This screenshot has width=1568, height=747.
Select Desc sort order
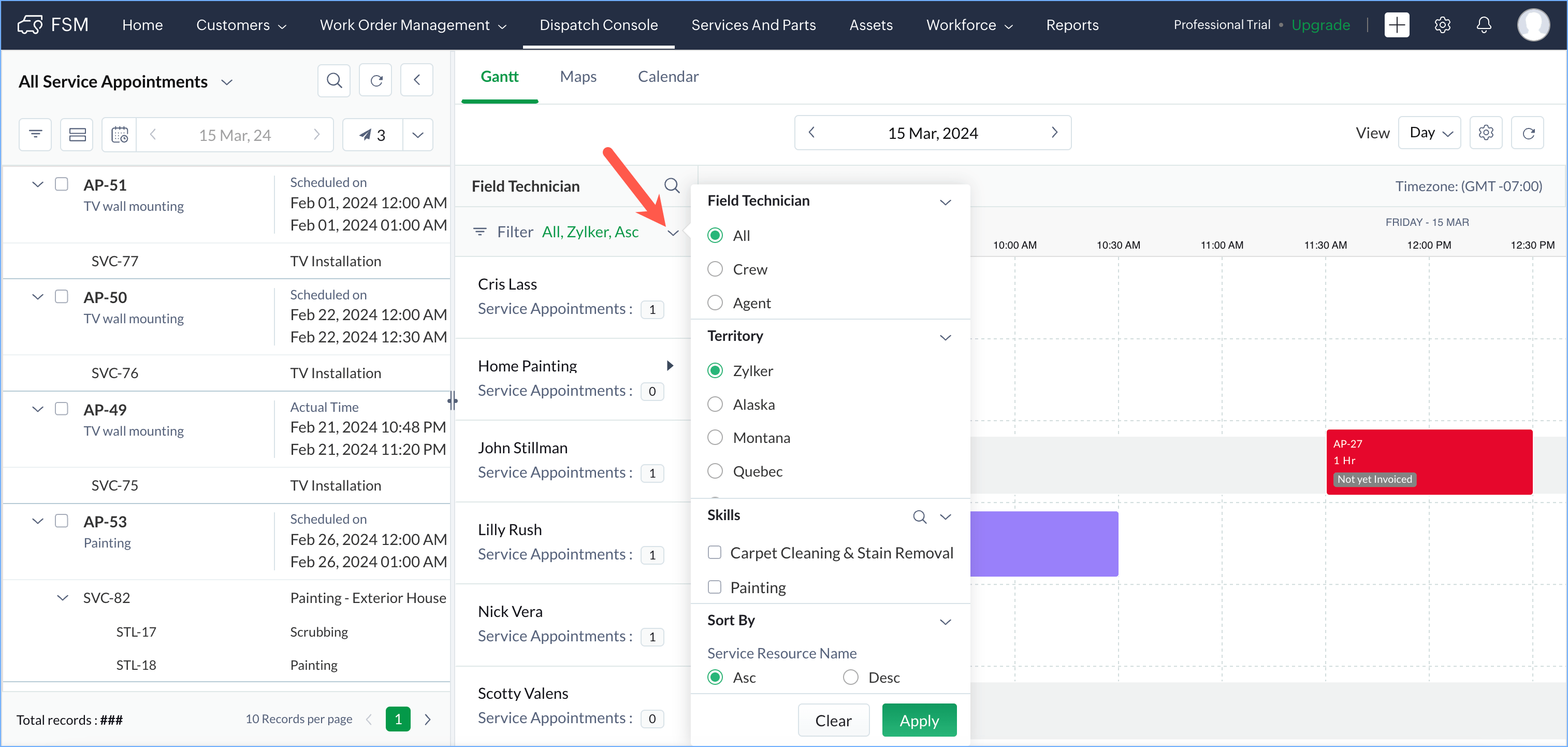[x=850, y=677]
